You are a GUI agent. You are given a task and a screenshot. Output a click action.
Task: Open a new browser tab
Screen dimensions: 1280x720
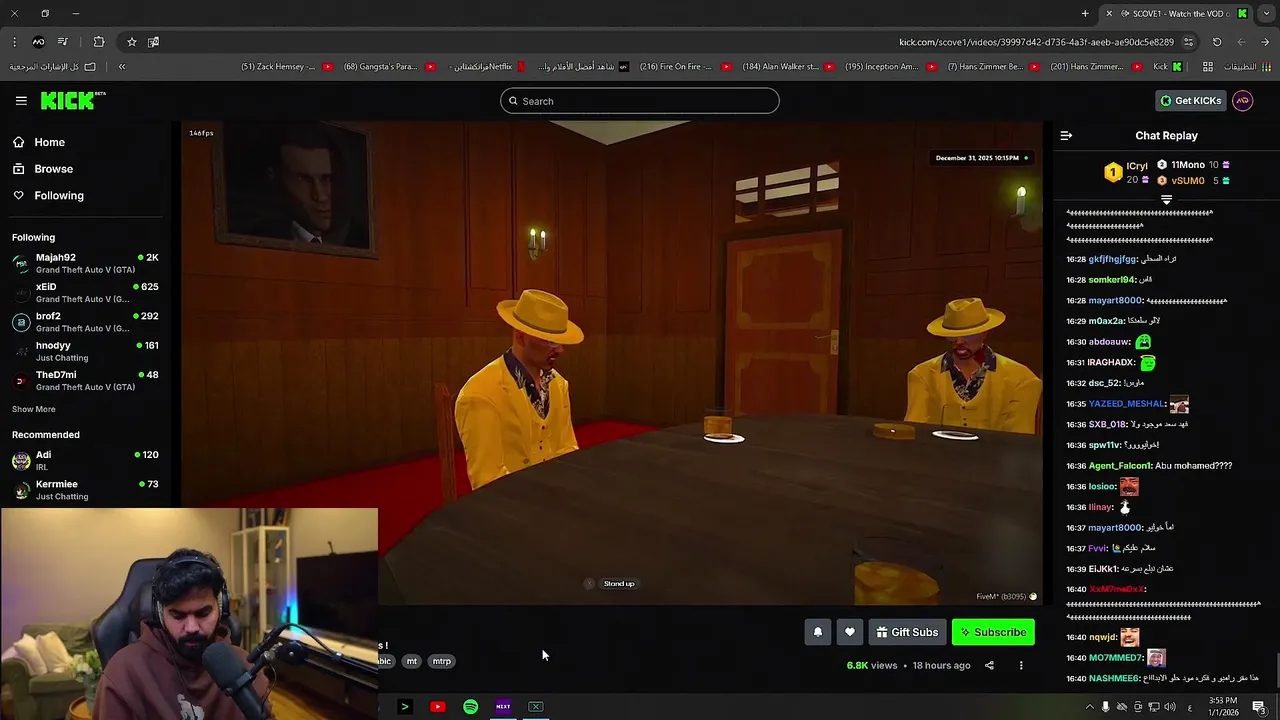[1085, 13]
